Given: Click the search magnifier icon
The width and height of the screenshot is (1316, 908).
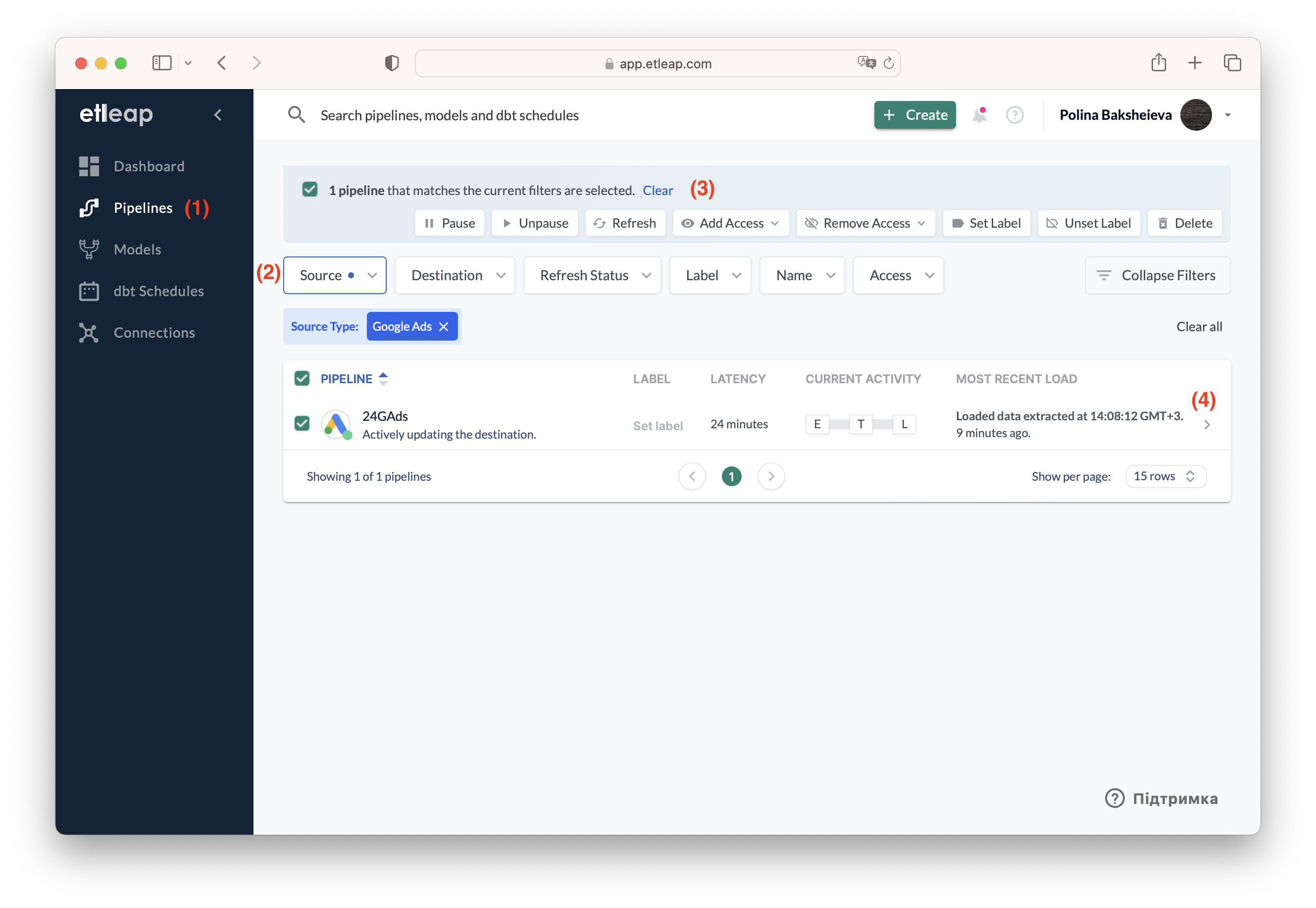Looking at the screenshot, I should pos(297,115).
